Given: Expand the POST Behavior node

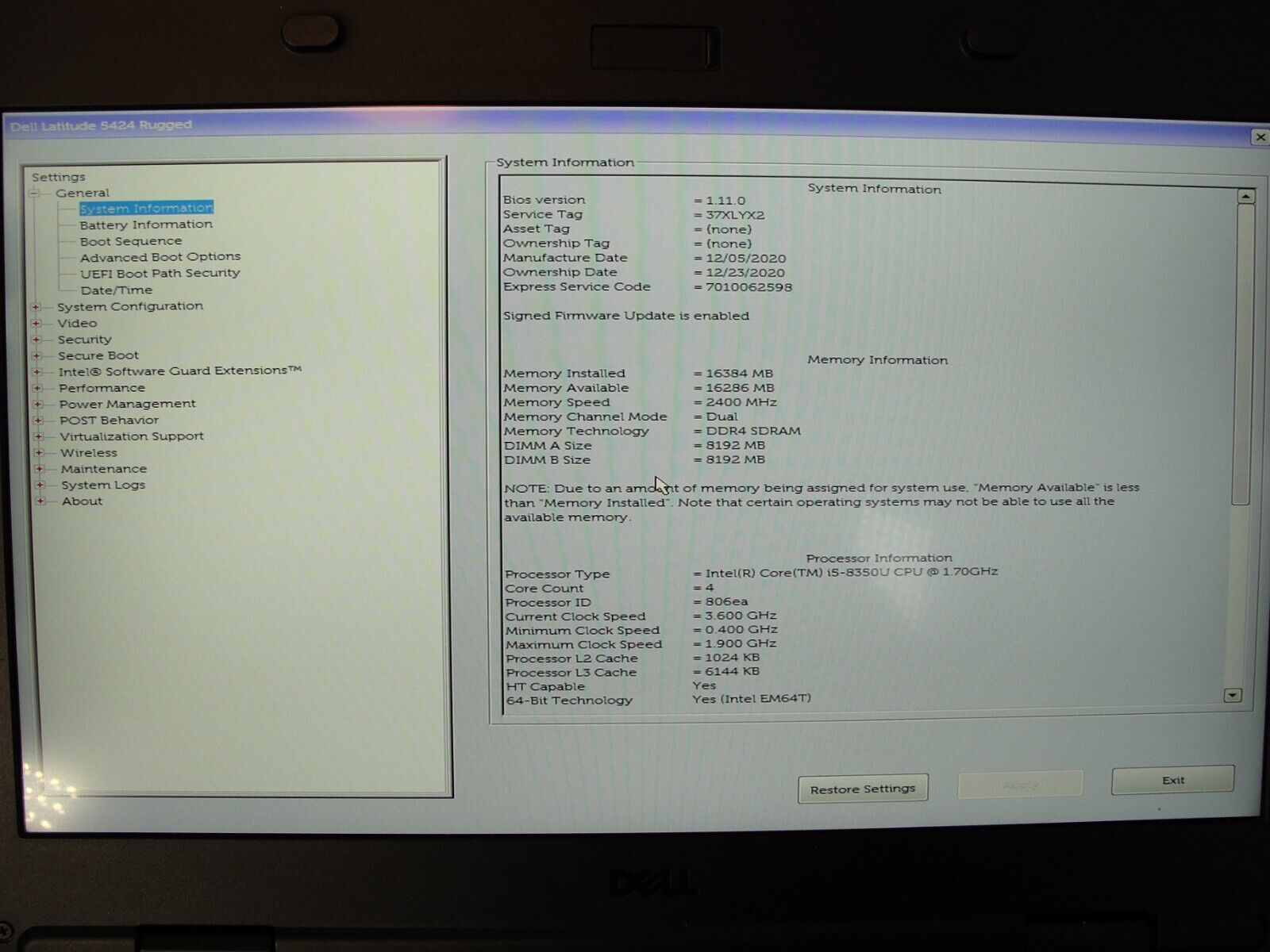Looking at the screenshot, I should [x=38, y=420].
